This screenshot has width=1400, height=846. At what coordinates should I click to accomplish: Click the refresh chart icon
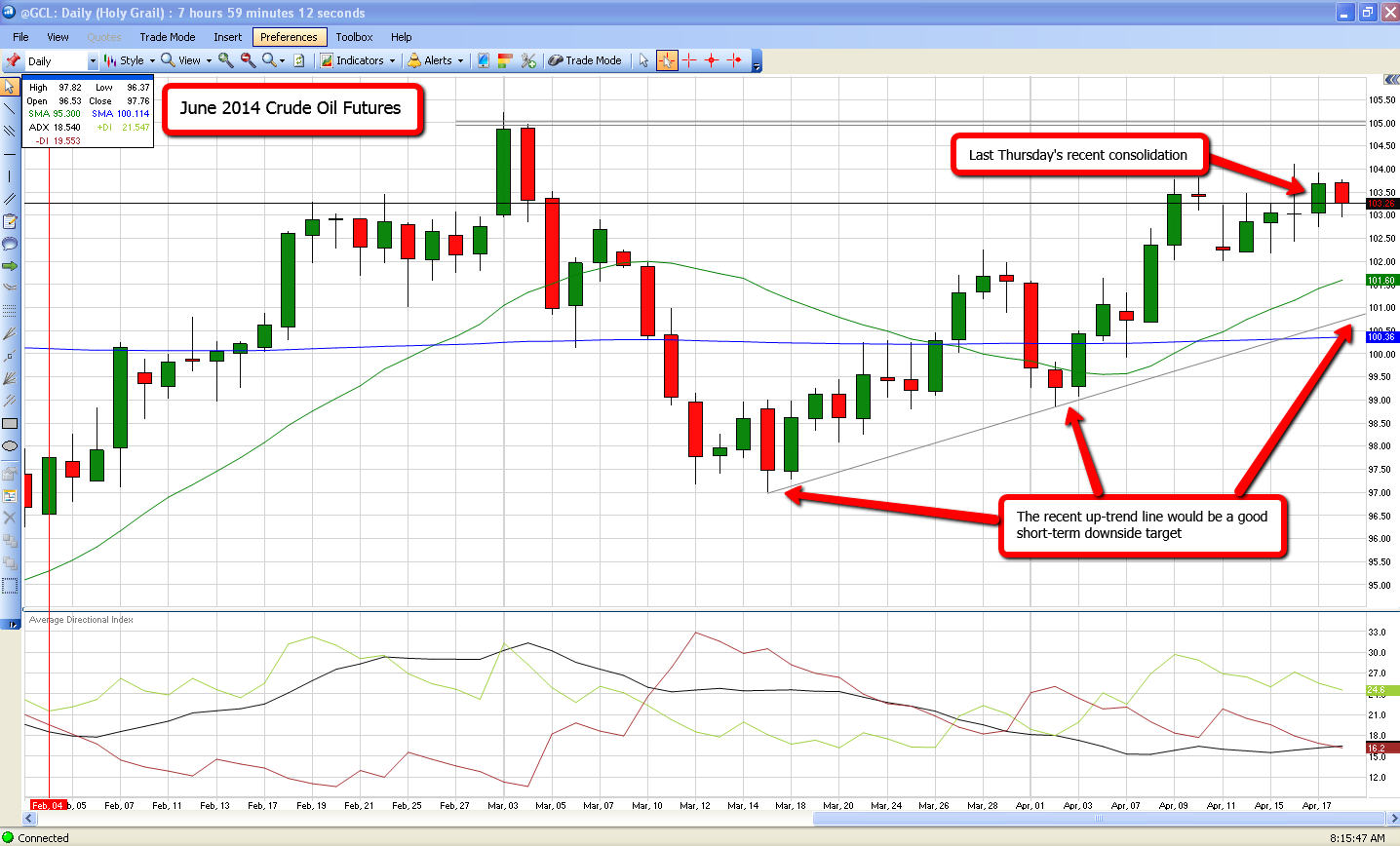[x=299, y=60]
